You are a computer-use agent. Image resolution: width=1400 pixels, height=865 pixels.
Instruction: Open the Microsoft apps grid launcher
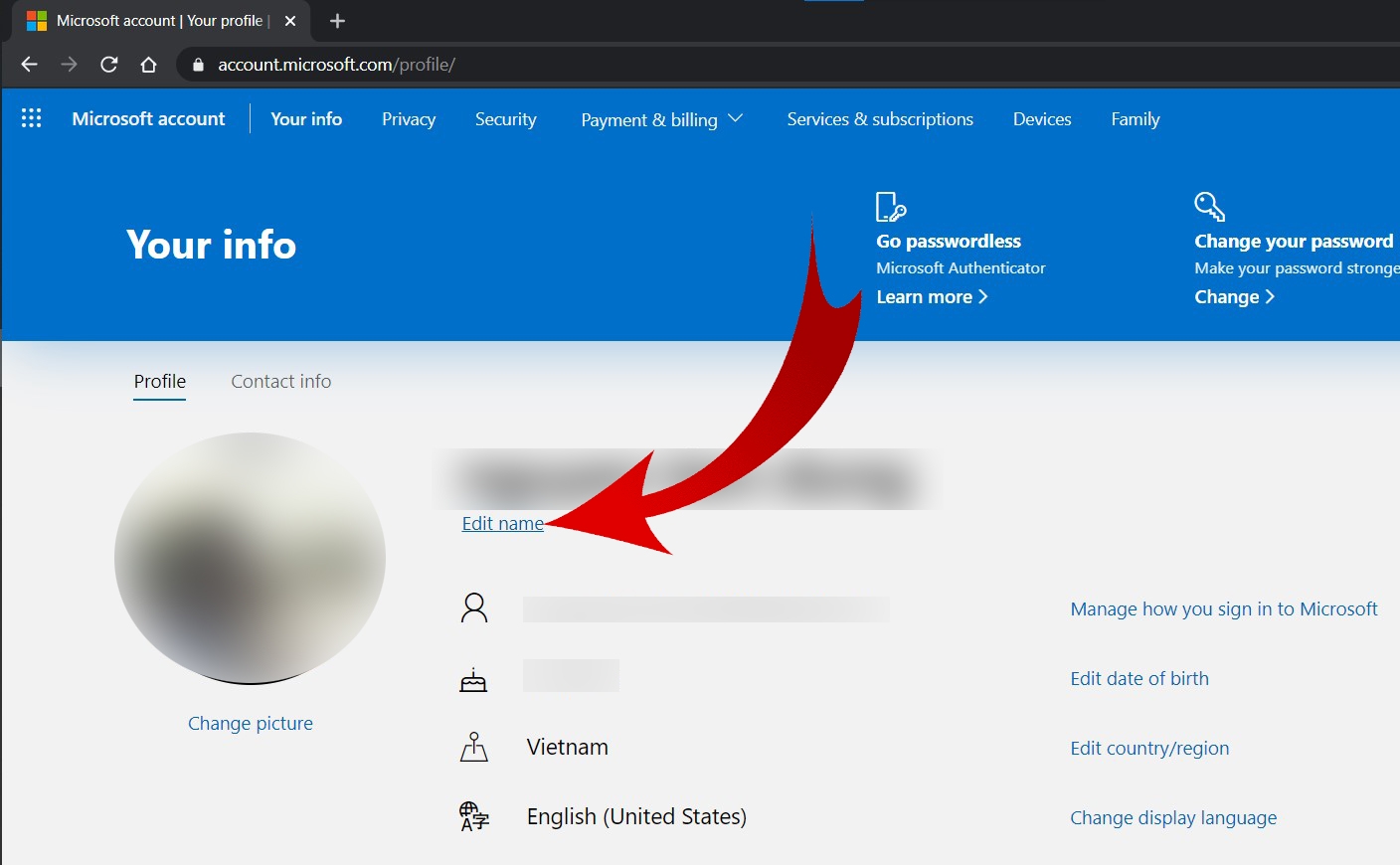tap(32, 118)
